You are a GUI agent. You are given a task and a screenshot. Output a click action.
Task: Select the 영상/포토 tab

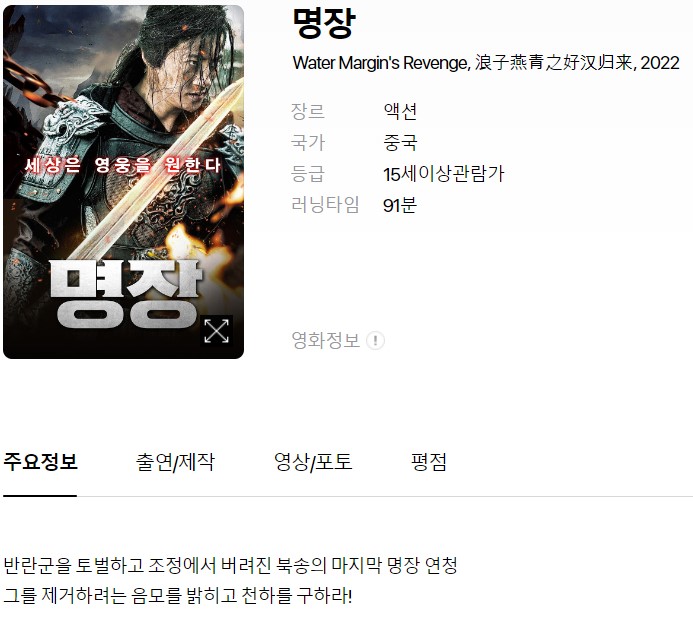click(313, 462)
